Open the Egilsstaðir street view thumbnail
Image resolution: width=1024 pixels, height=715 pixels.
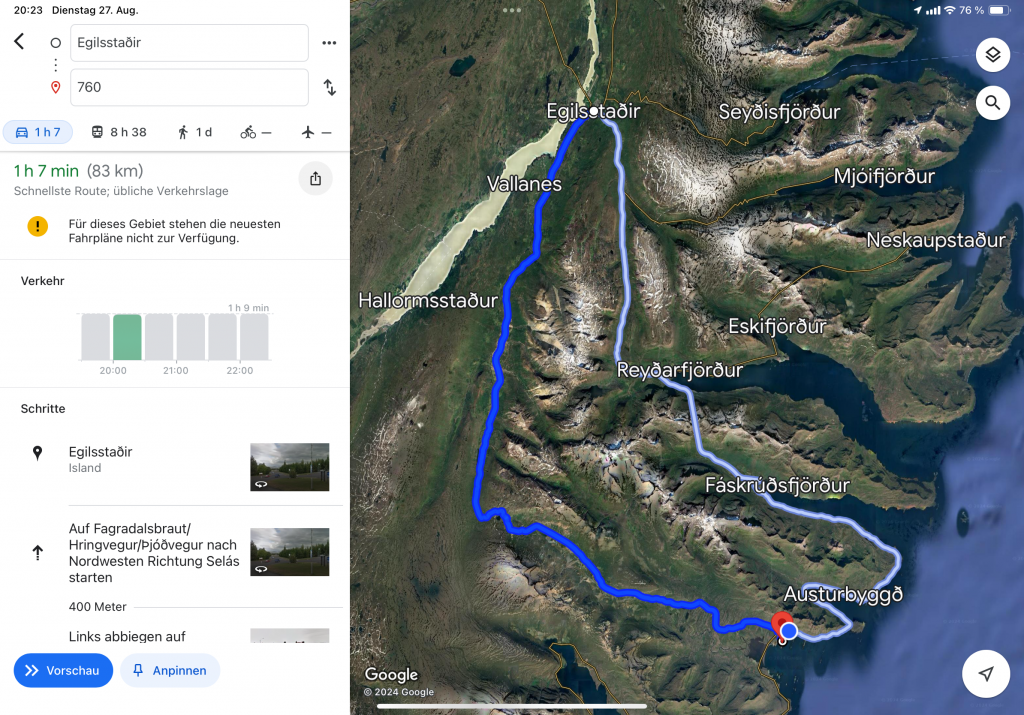tap(290, 468)
